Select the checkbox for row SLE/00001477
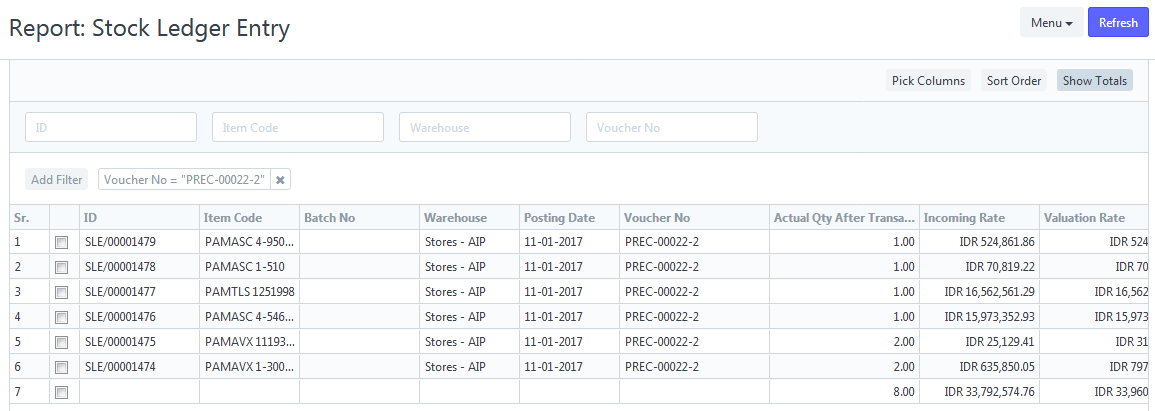Viewport: 1155px width, 411px height. (62, 292)
